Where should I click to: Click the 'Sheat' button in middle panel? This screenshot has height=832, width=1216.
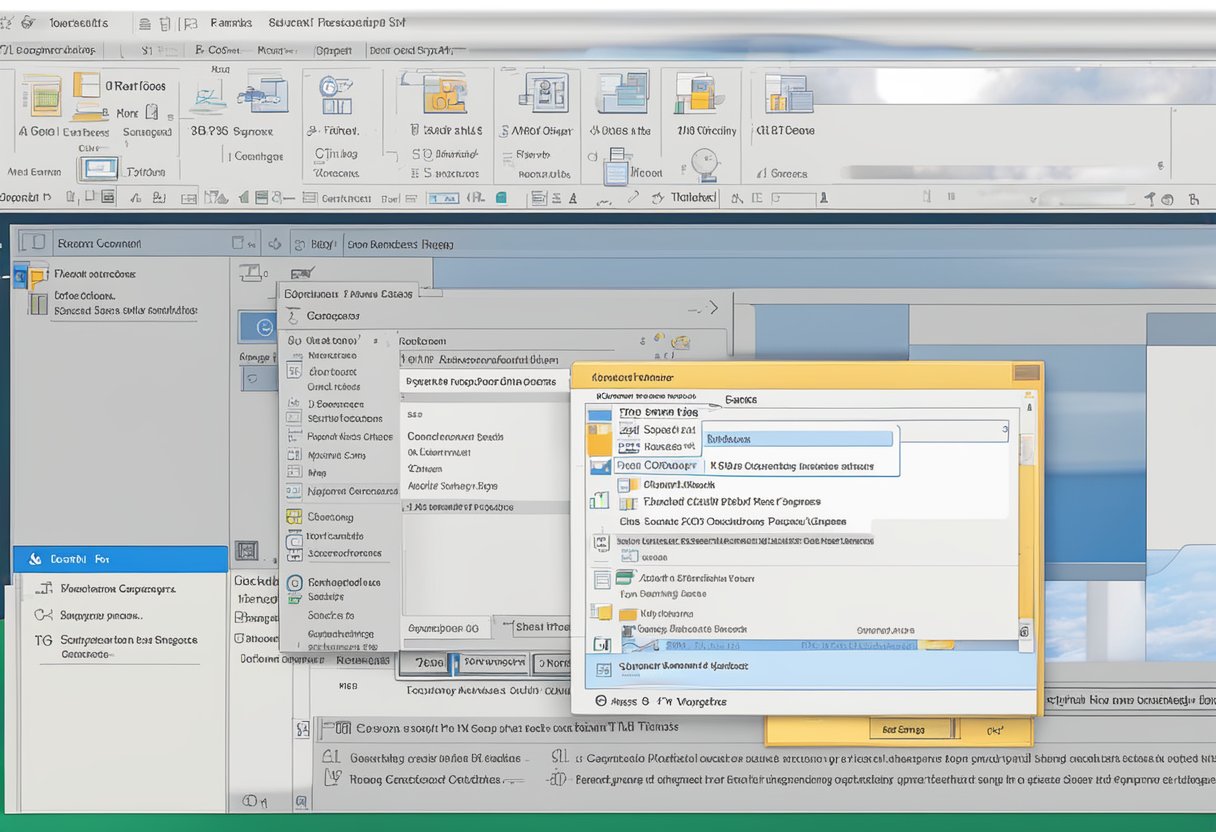coord(541,627)
